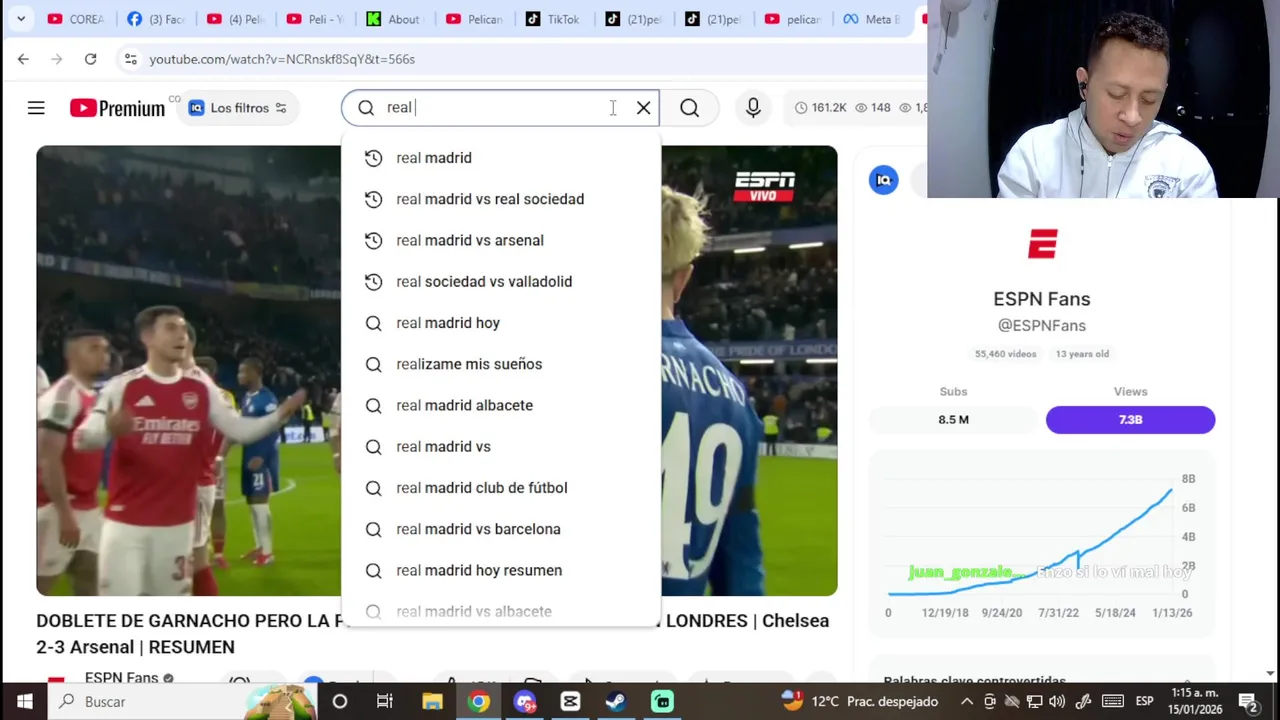Click the taskbar Buscar search box

coord(184,702)
